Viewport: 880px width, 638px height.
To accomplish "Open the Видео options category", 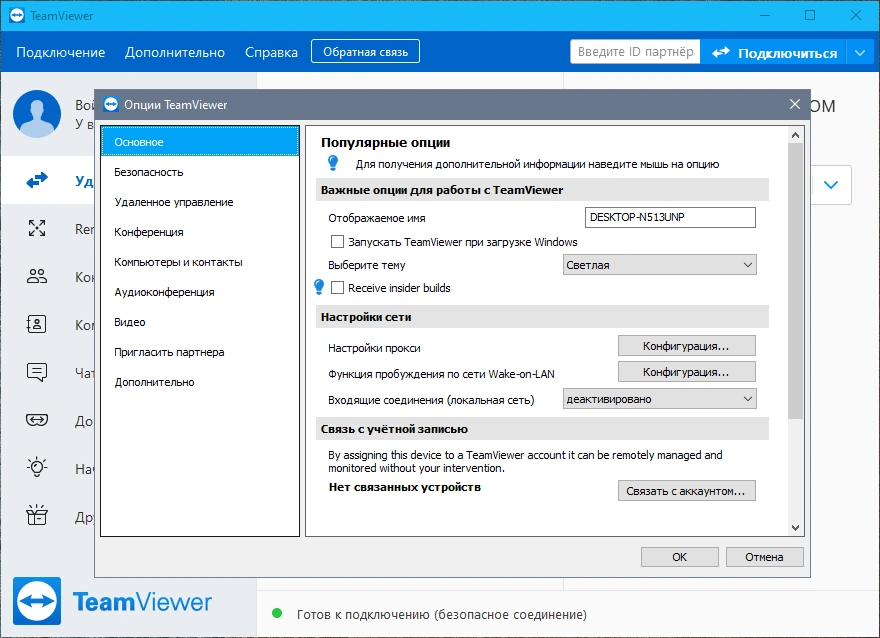I will [x=200, y=322].
